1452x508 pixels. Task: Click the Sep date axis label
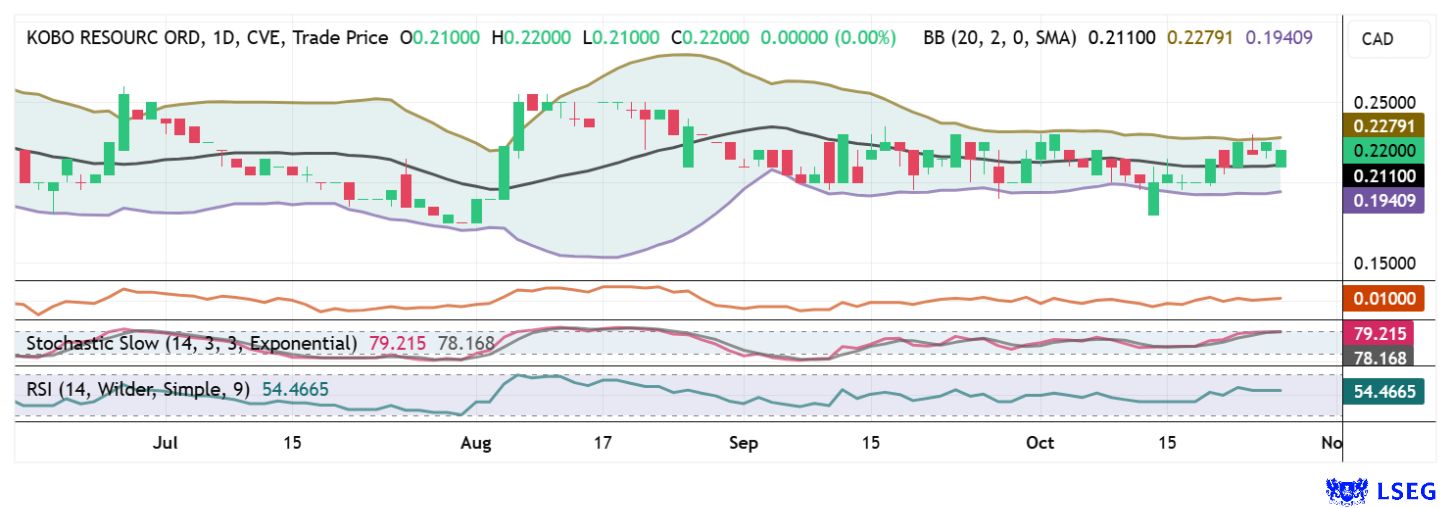(x=744, y=442)
